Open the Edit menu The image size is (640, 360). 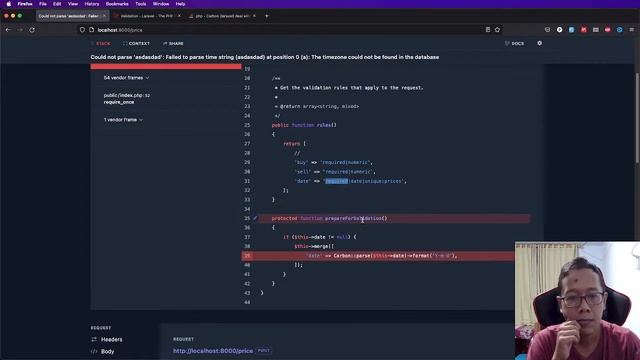click(x=57, y=4)
